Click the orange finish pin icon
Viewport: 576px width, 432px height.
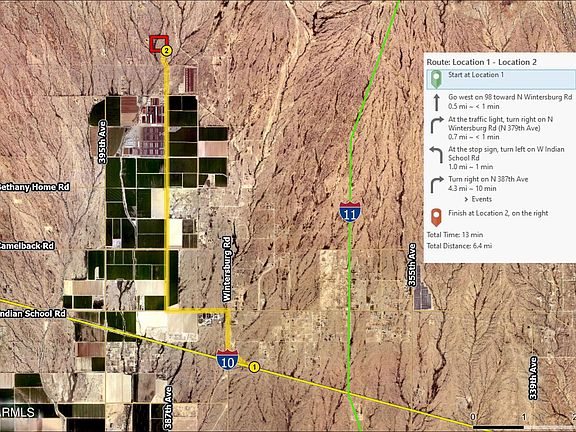[436, 217]
